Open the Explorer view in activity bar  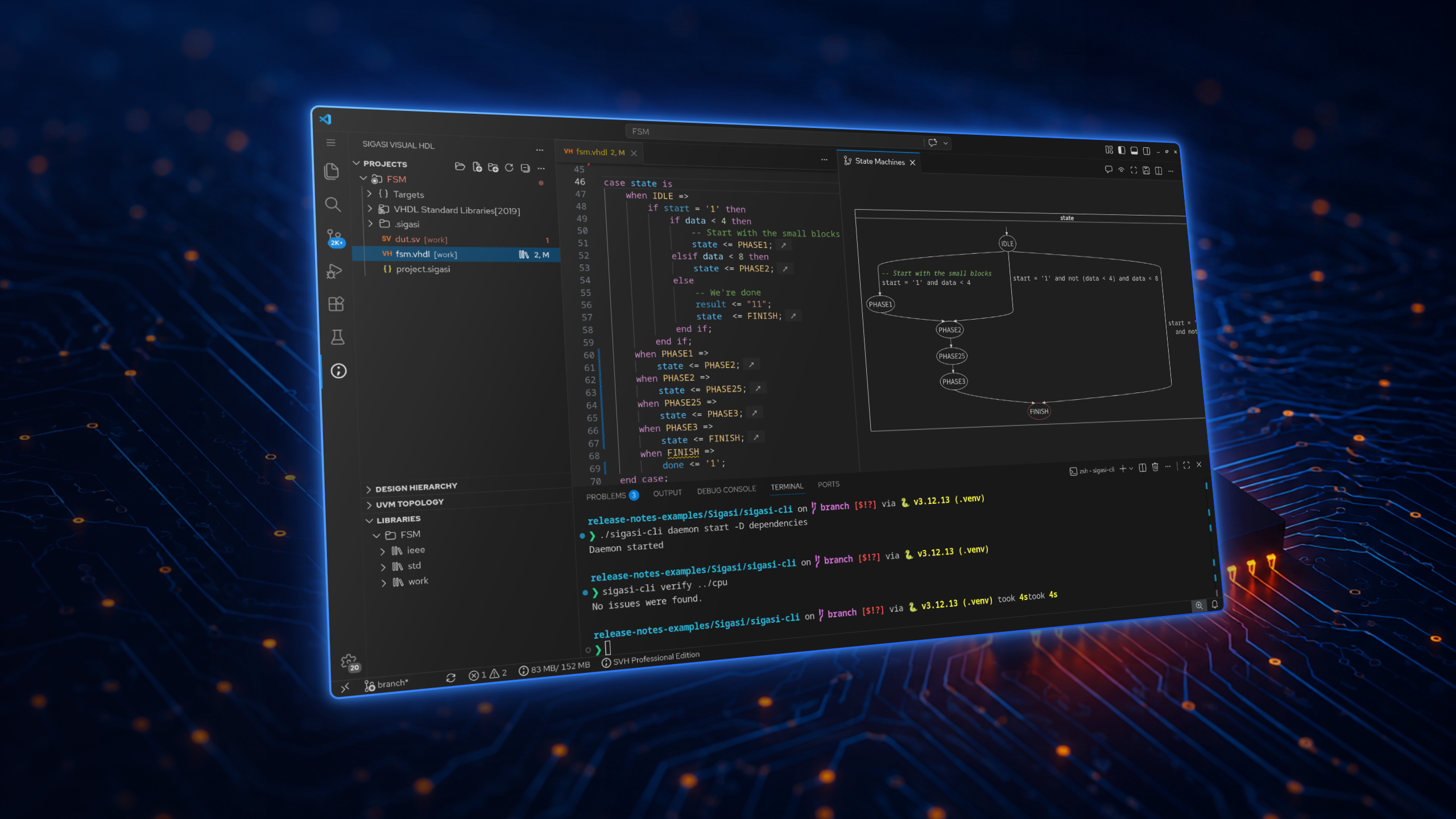(x=331, y=171)
